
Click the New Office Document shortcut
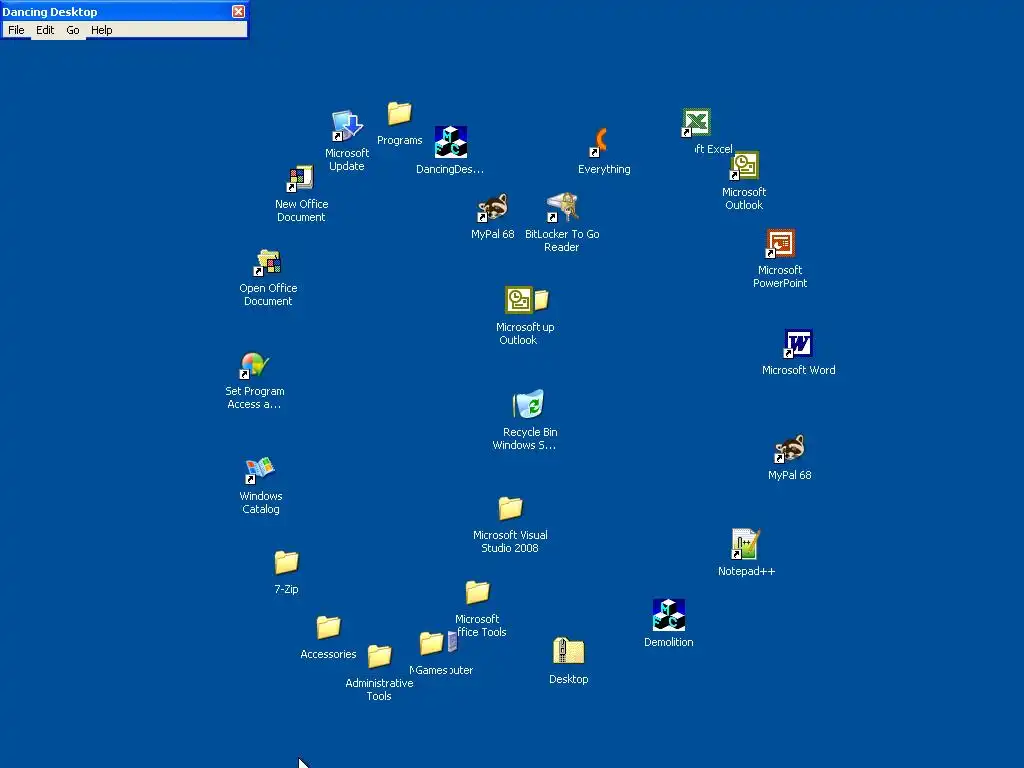[300, 179]
